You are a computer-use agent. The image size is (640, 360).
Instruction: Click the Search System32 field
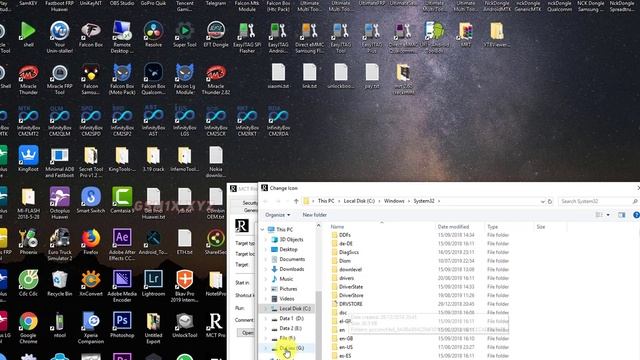point(598,201)
